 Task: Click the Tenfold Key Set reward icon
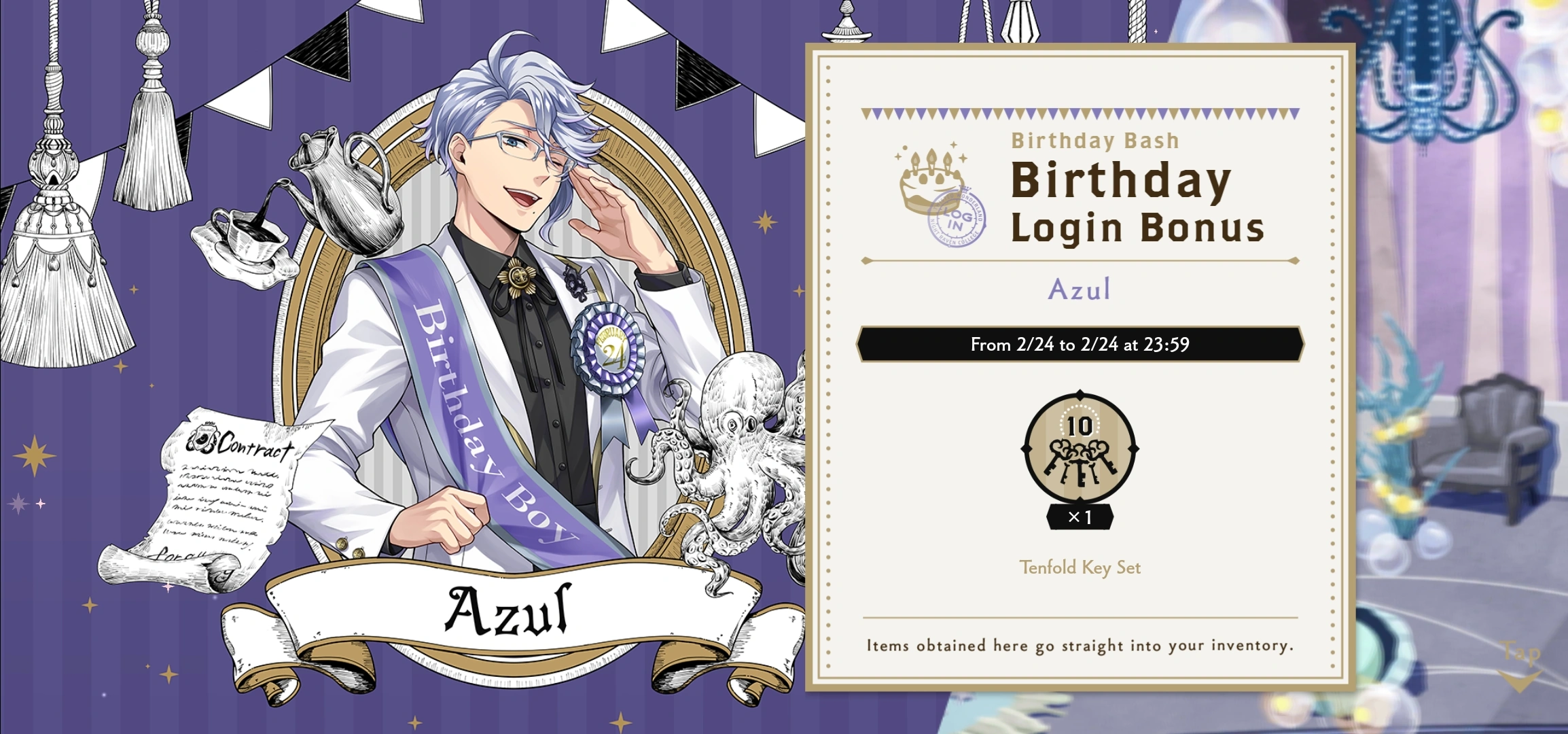click(x=1080, y=449)
